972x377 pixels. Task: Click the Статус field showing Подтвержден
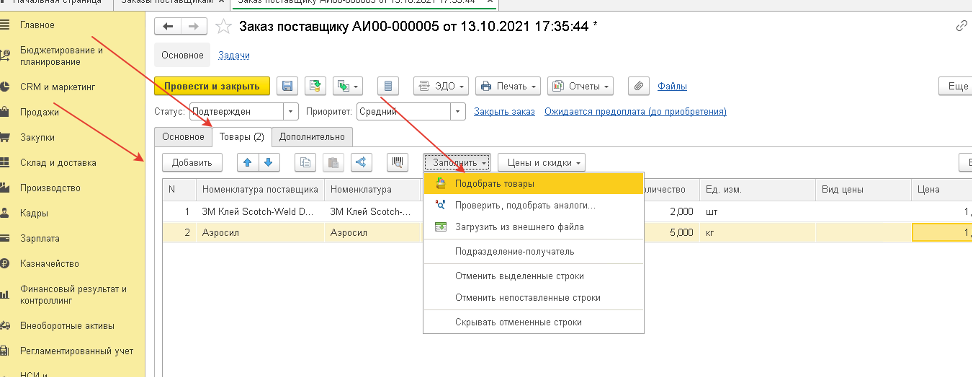(236, 112)
